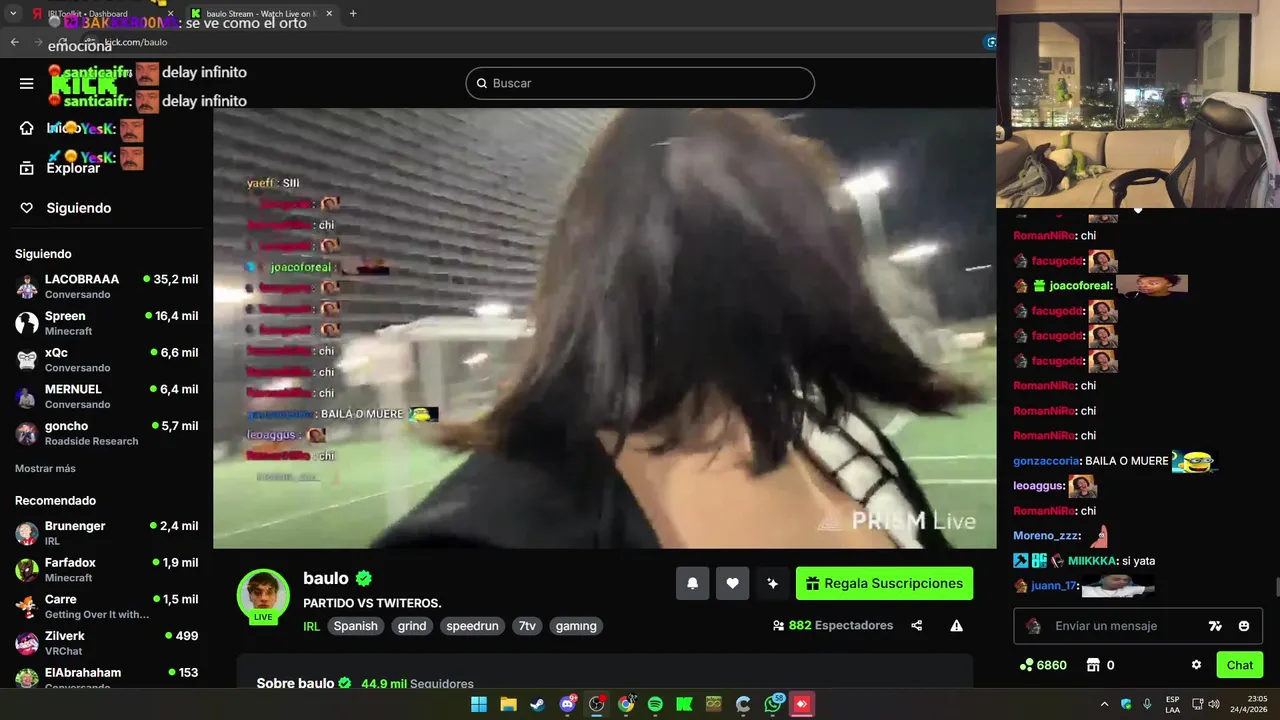Open Spotify from the taskbar
Image resolution: width=1280 pixels, height=720 pixels.
point(655,704)
